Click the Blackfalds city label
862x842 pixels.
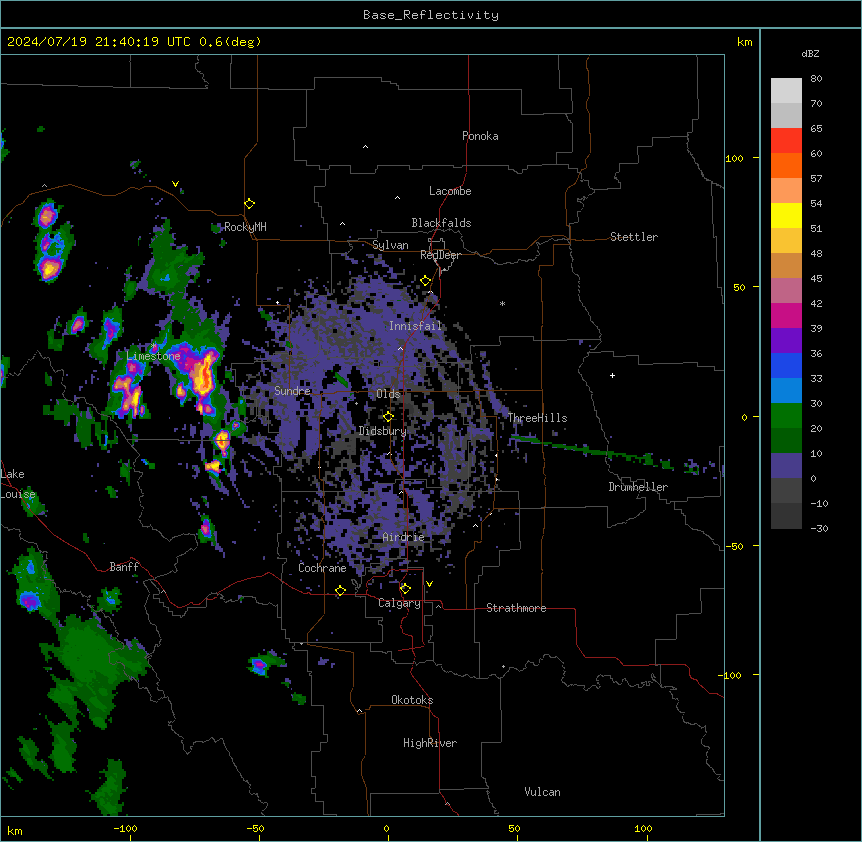click(441, 223)
